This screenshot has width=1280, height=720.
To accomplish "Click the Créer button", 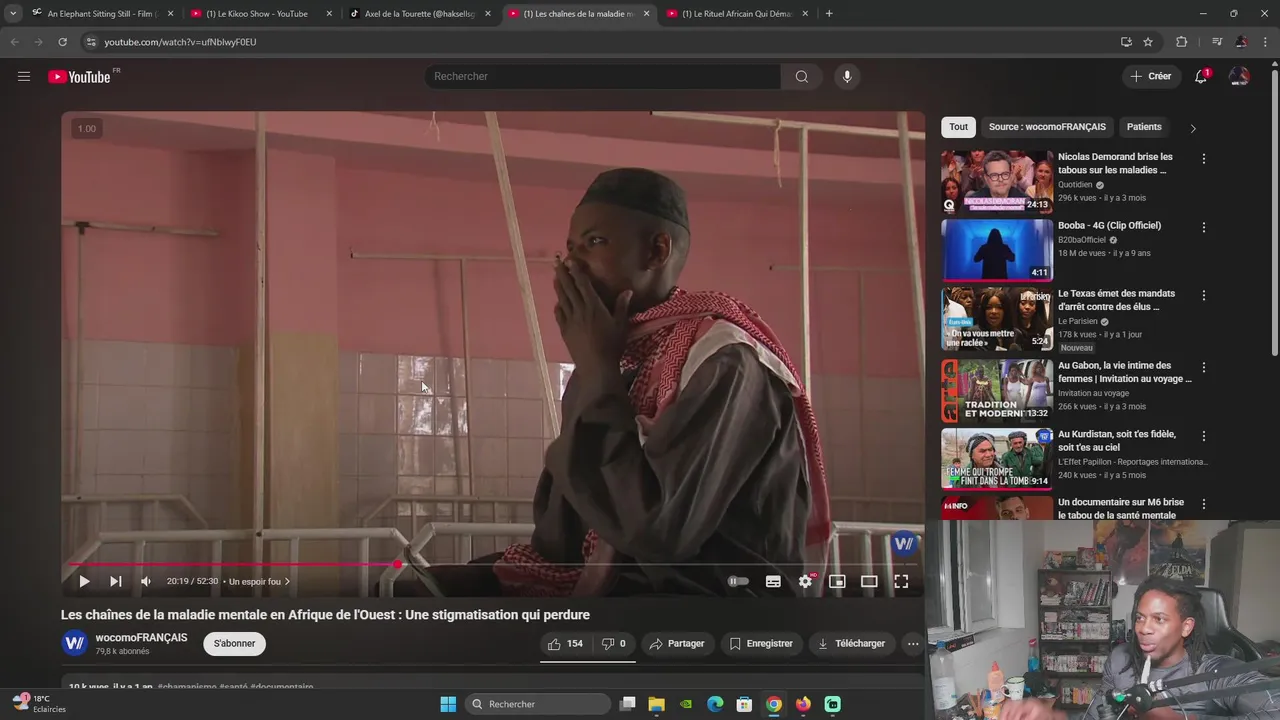I will pos(1151,76).
